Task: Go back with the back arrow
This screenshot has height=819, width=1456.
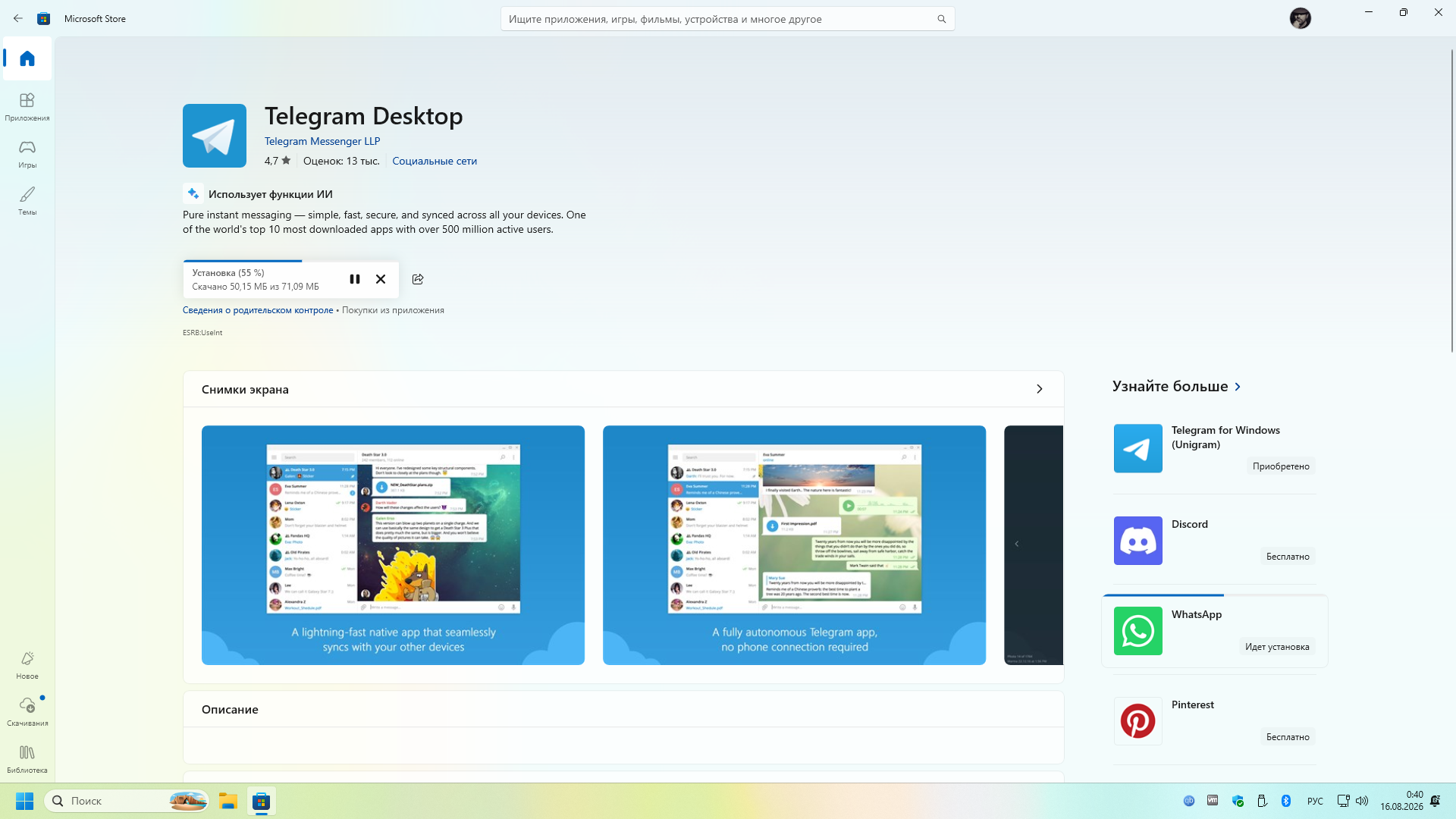Action: click(18, 18)
